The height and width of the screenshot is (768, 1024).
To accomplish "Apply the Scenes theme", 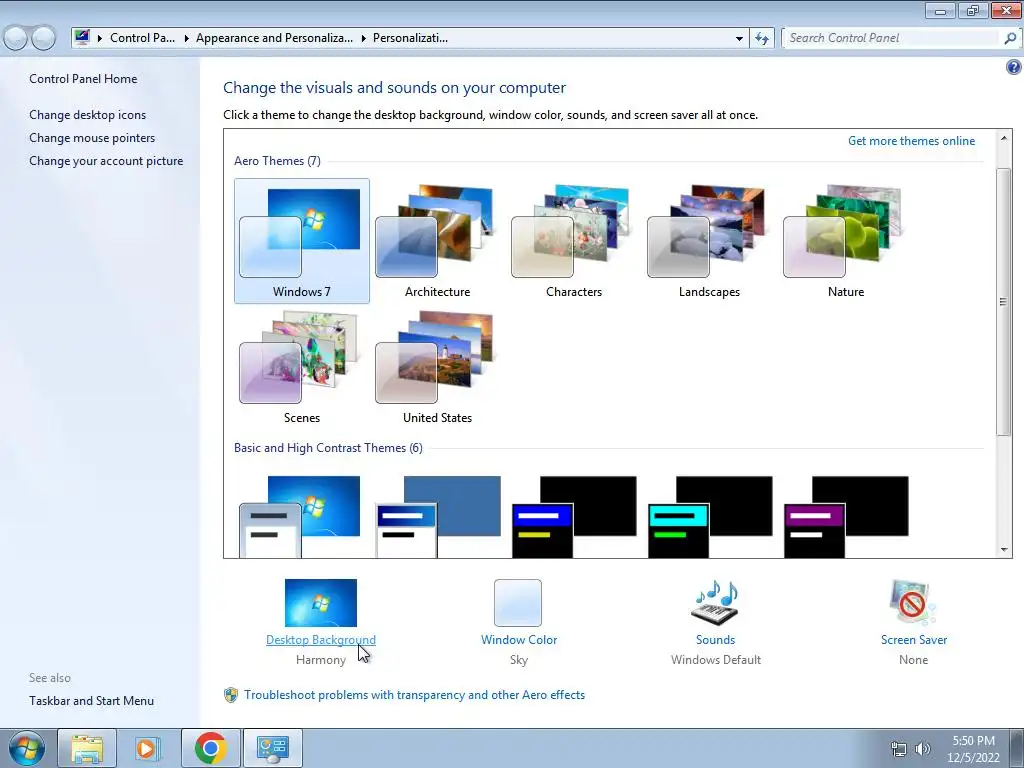I will click(302, 367).
